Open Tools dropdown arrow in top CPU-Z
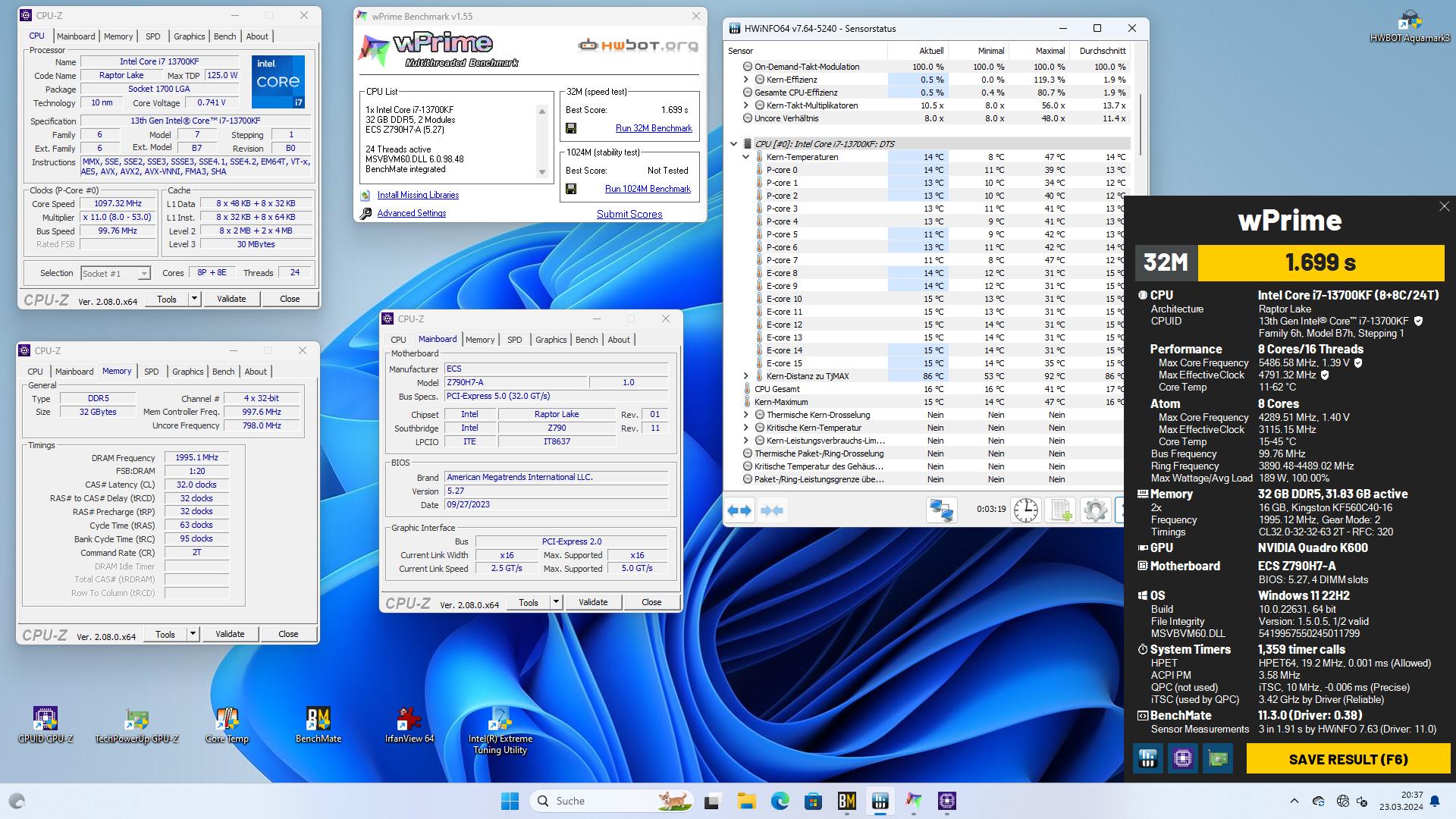Screen dimensions: 1456x819 194,299
